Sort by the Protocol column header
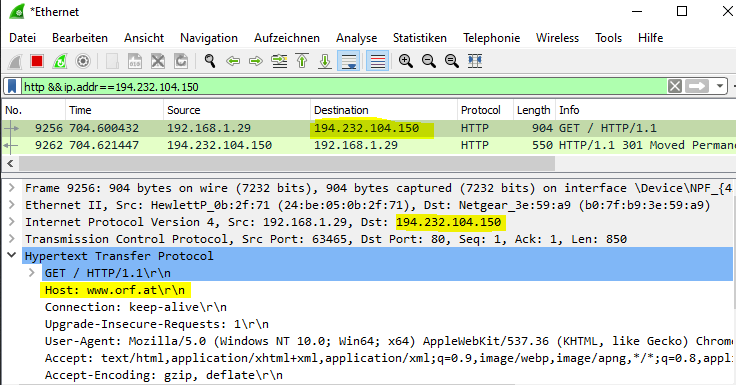The width and height of the screenshot is (736, 385). [x=485, y=110]
